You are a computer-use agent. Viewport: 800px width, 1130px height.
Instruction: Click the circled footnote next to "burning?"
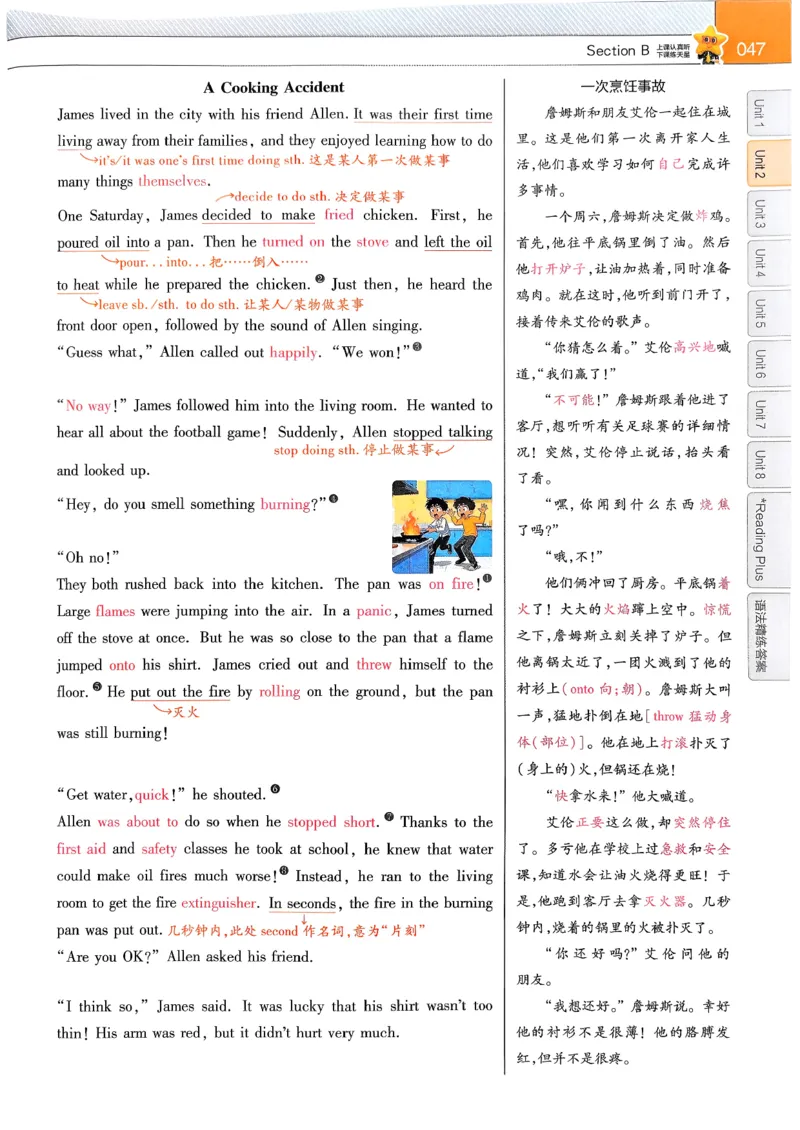[332, 498]
